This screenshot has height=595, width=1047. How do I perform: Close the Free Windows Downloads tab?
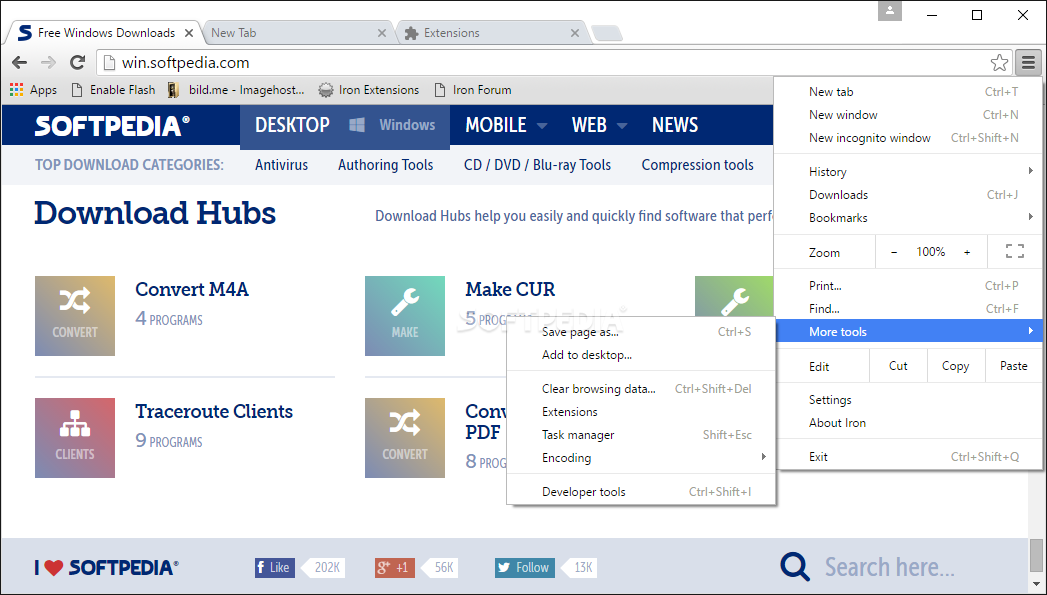(x=189, y=33)
